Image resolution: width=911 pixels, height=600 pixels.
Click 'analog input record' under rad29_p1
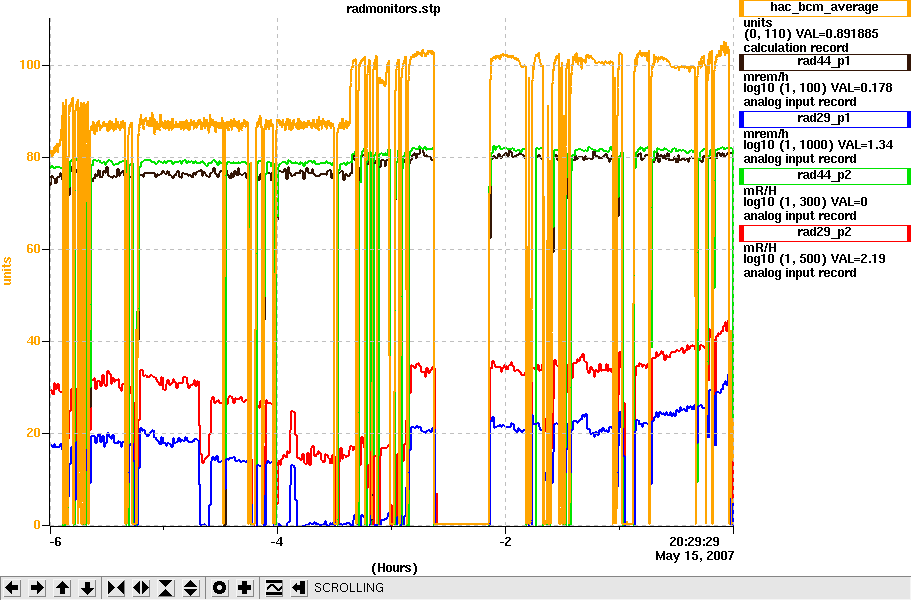(800, 159)
